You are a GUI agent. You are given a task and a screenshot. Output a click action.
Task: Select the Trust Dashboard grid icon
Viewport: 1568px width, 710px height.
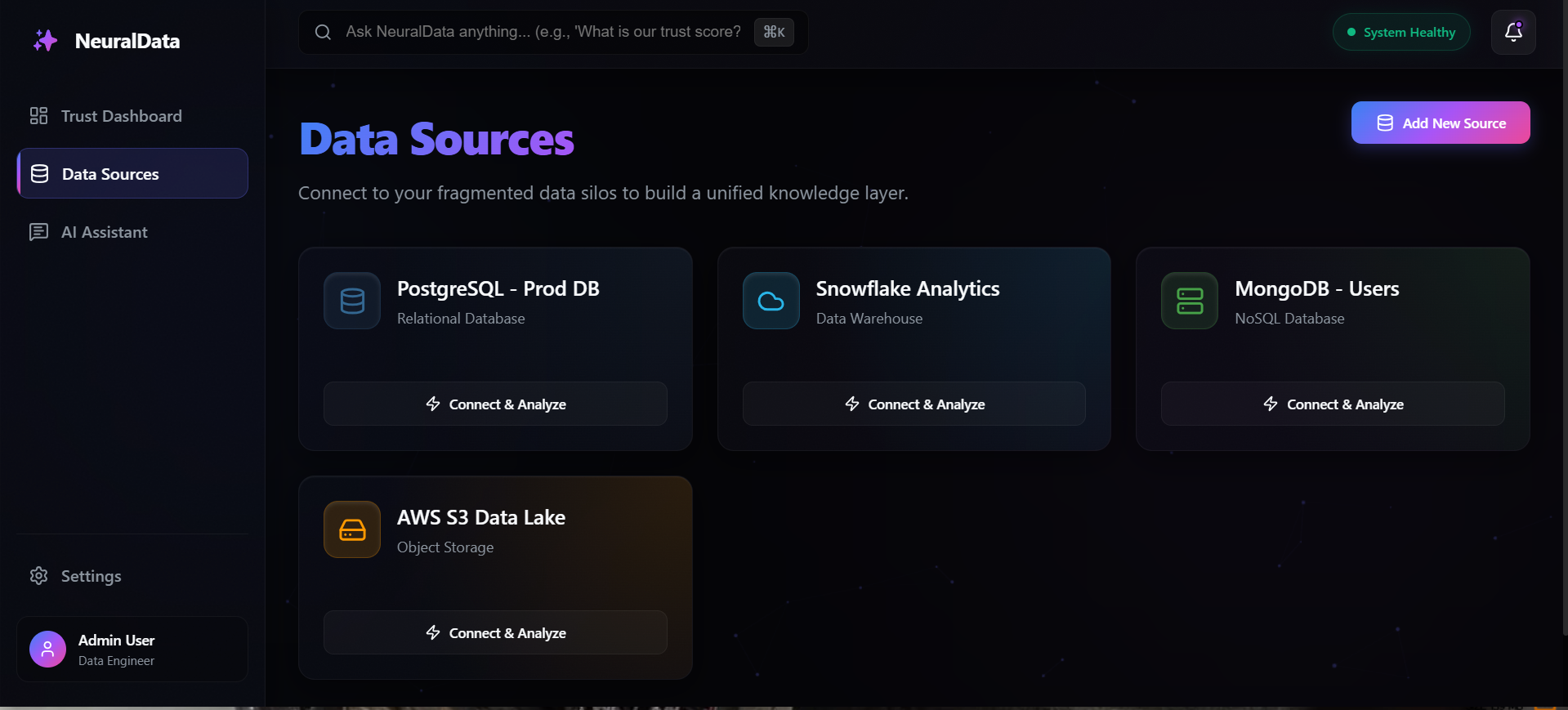(39, 115)
